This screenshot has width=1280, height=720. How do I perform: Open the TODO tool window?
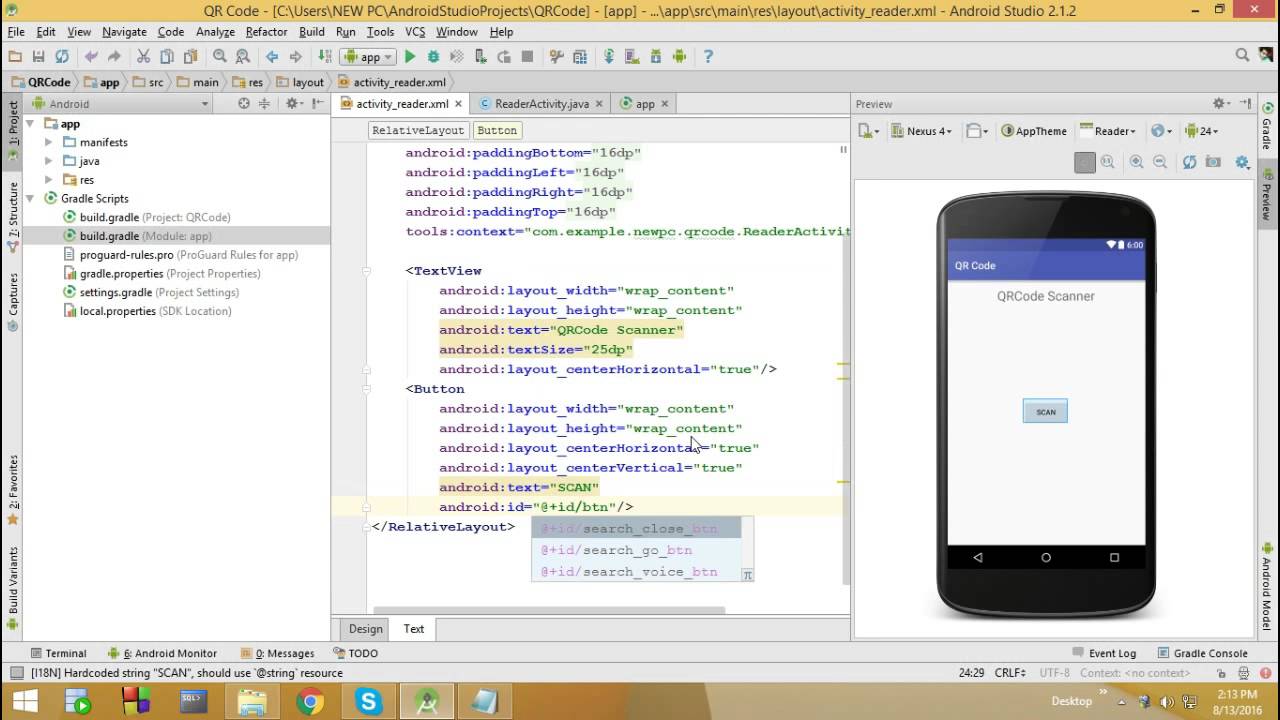355,653
